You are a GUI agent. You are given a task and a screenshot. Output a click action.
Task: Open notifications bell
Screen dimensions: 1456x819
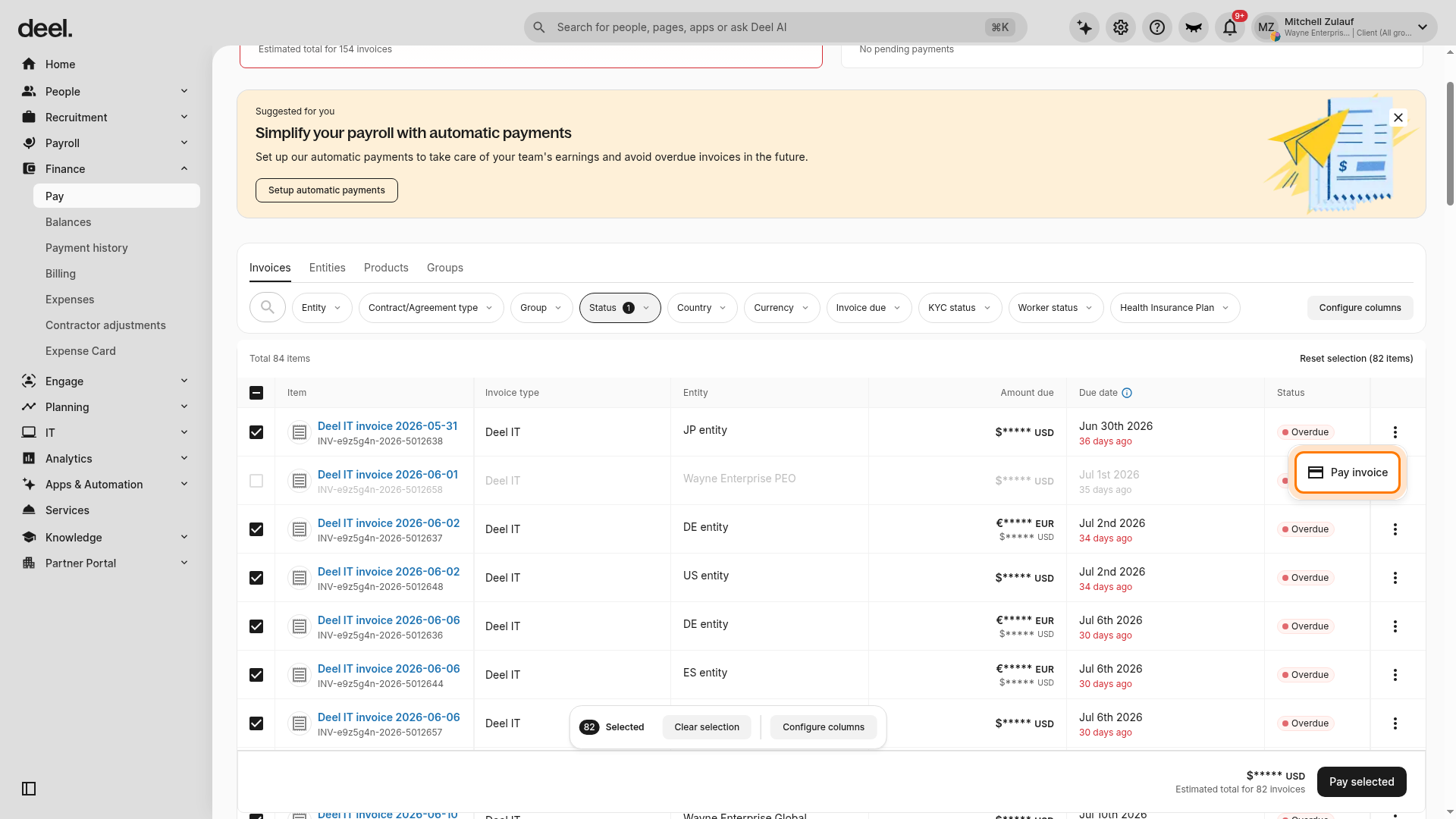point(1230,28)
